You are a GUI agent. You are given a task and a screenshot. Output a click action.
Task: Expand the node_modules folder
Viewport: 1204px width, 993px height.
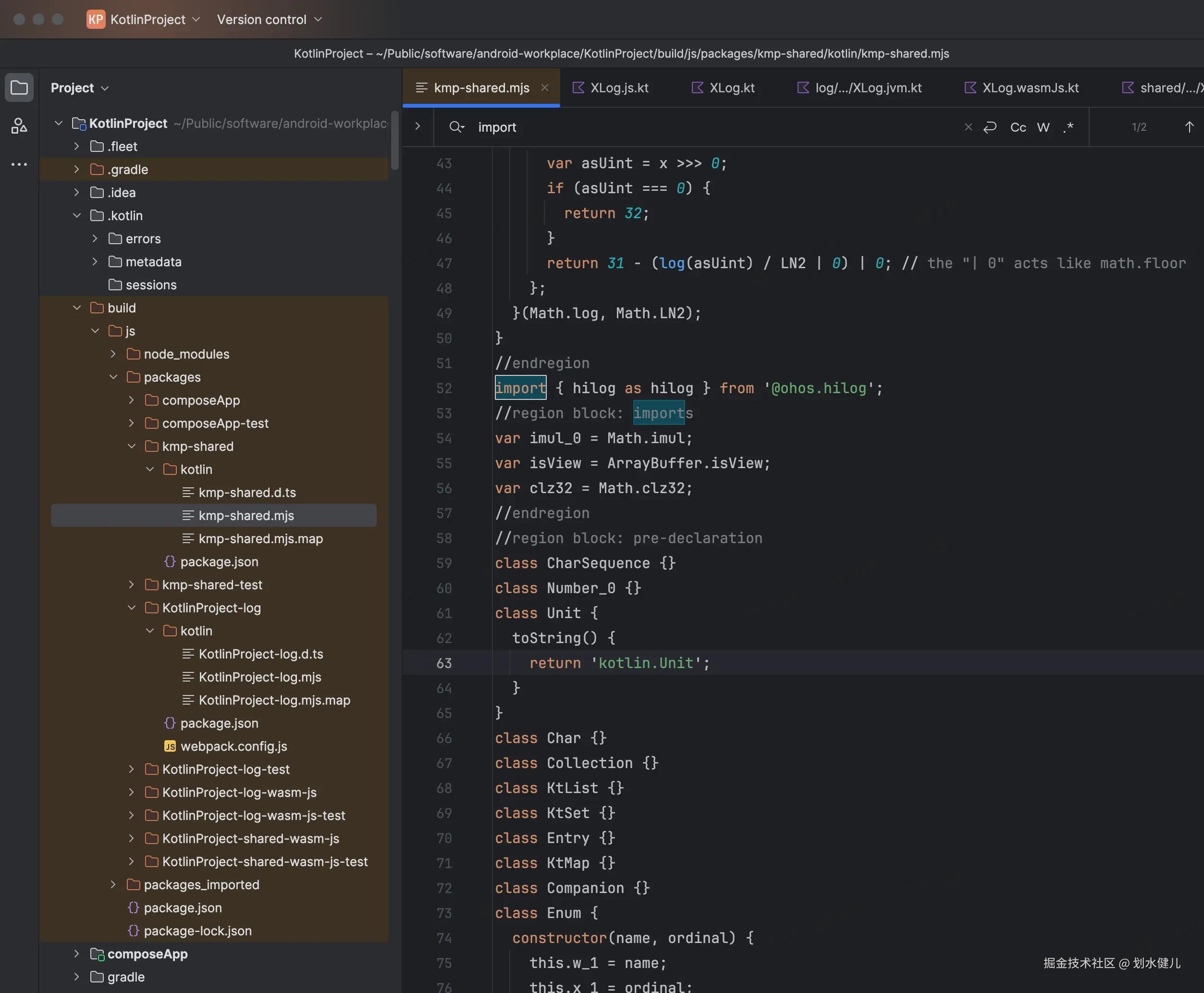113,354
